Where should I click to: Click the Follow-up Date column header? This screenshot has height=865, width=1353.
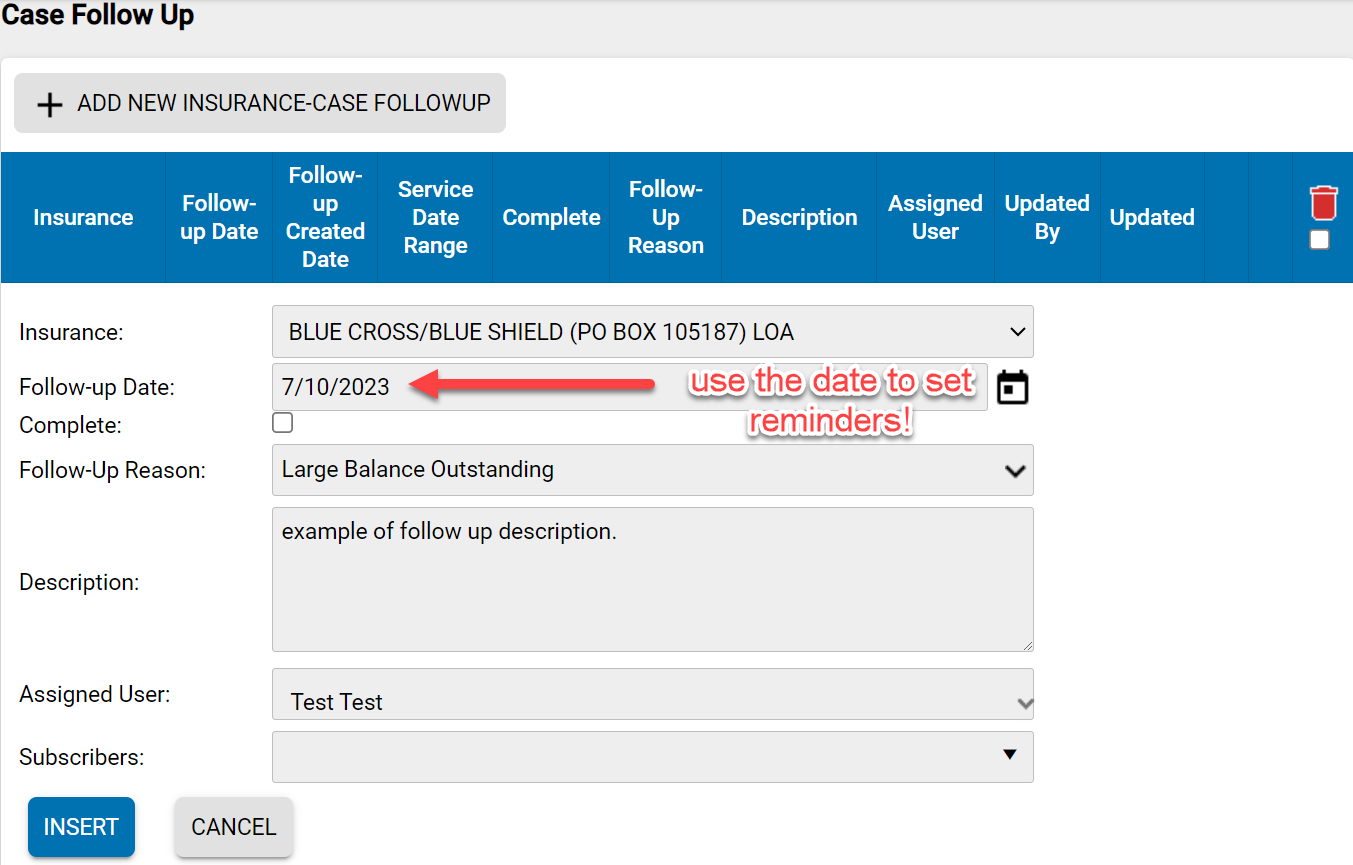pyautogui.click(x=218, y=217)
